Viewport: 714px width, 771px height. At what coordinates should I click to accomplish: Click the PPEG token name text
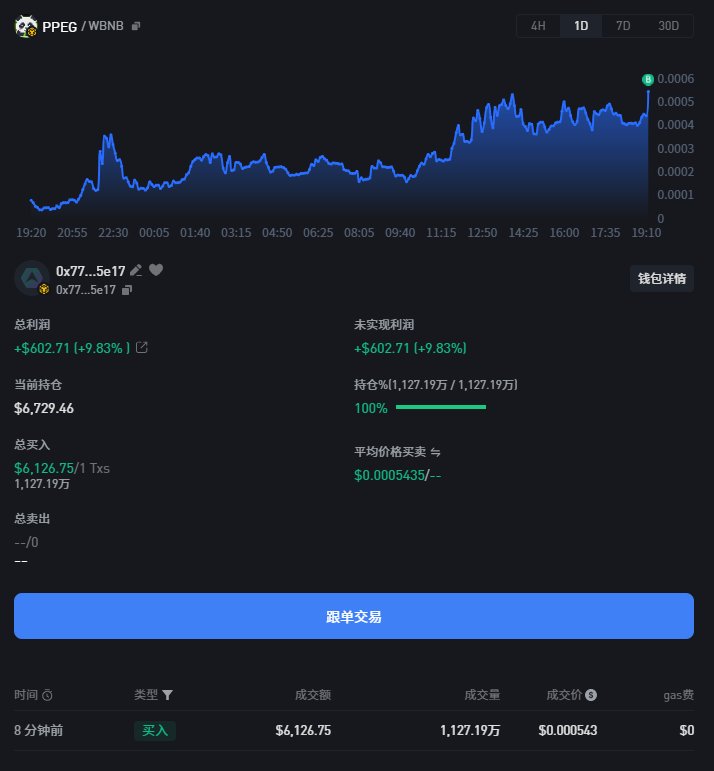60,27
